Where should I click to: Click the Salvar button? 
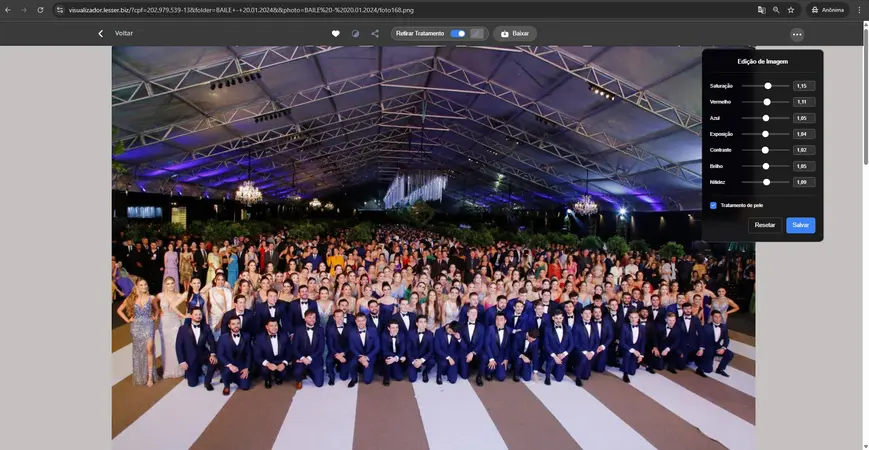[800, 225]
